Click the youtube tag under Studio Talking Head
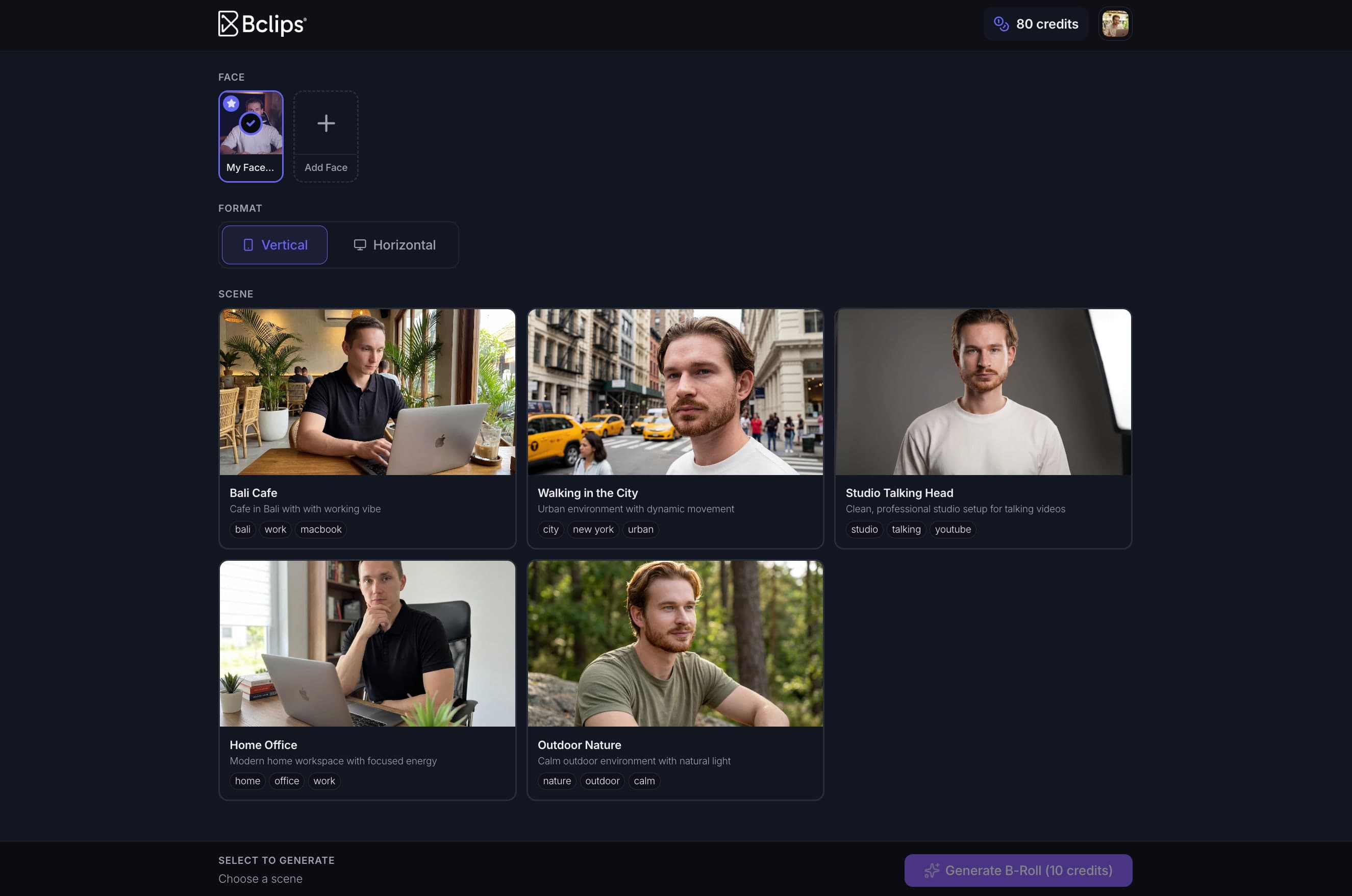 [x=952, y=530]
